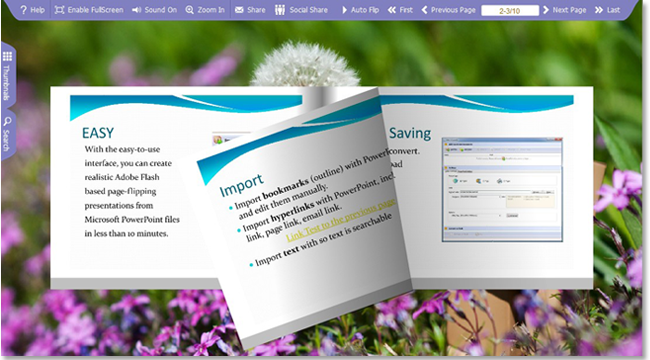This screenshot has height=360, width=650.
Task: Go to the Previous Page arrow
Action: pyautogui.click(x=424, y=10)
